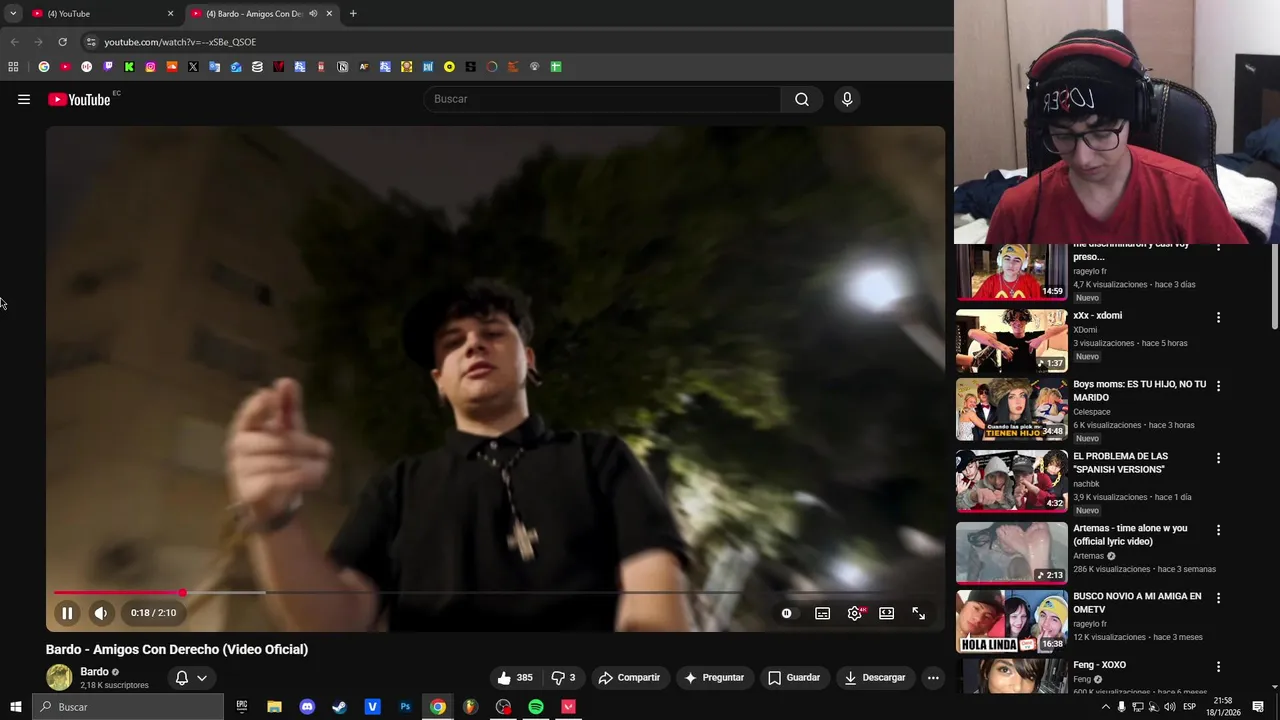Open the X (Twitter) bookmark
1280x720 pixels.
tap(193, 67)
